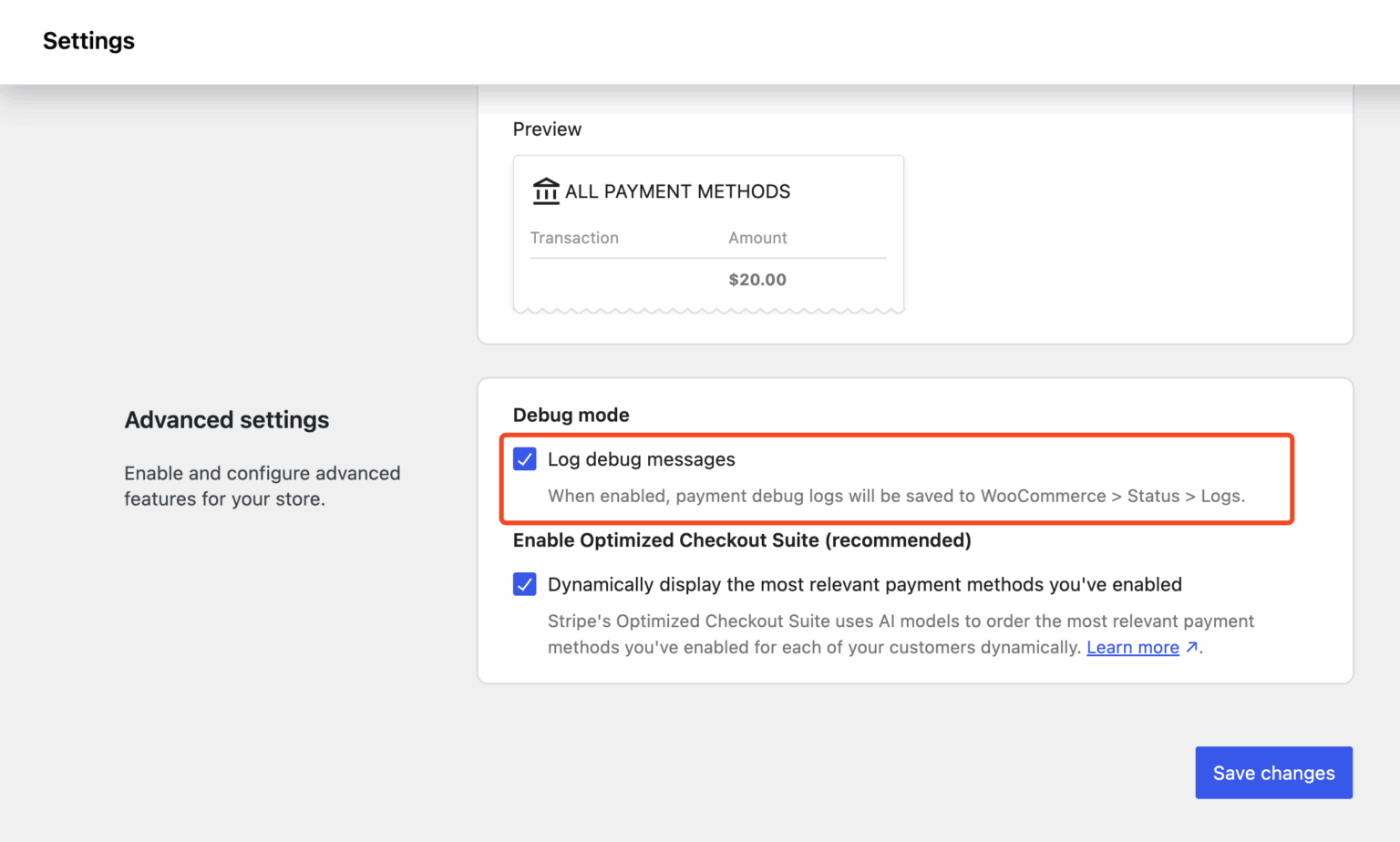Click the Enable Optimized Checkout Suite heading
The image size is (1400, 842).
point(742,539)
